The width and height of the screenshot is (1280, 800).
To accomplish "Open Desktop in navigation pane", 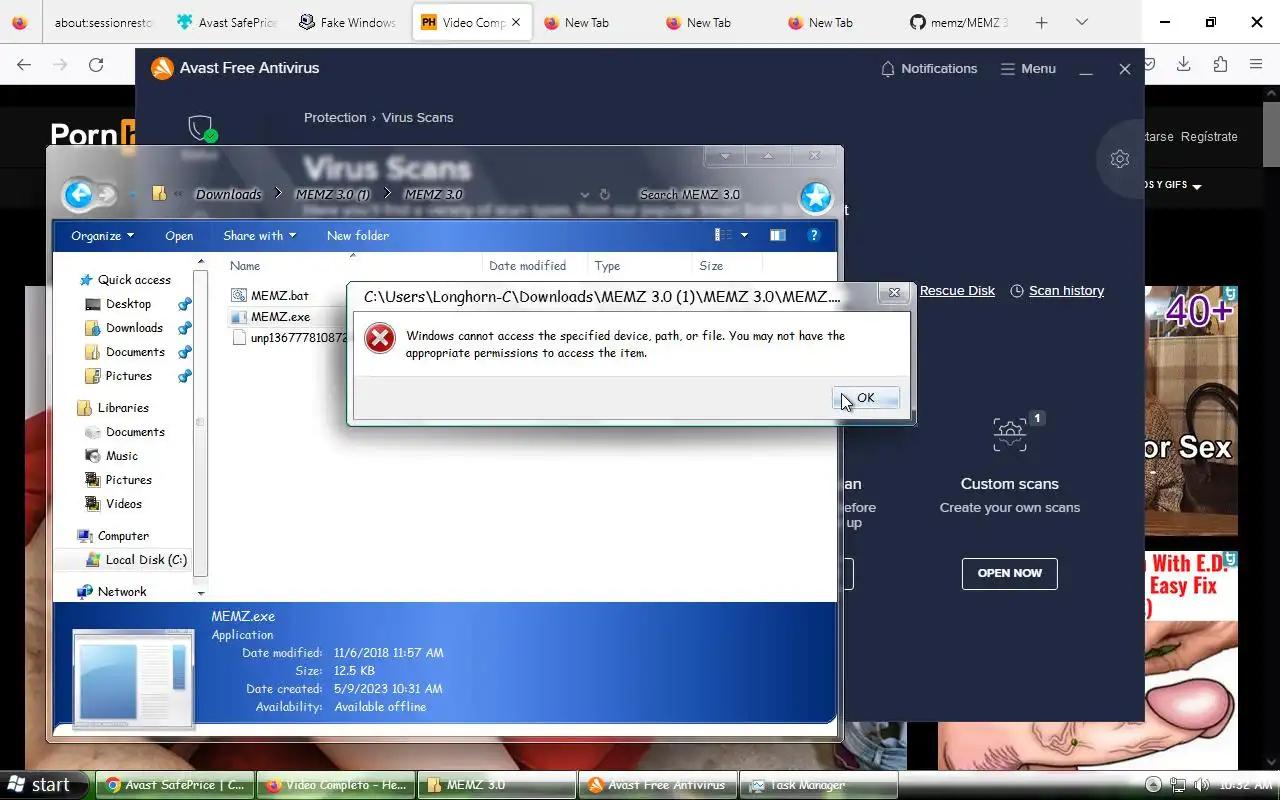I will click(128, 304).
